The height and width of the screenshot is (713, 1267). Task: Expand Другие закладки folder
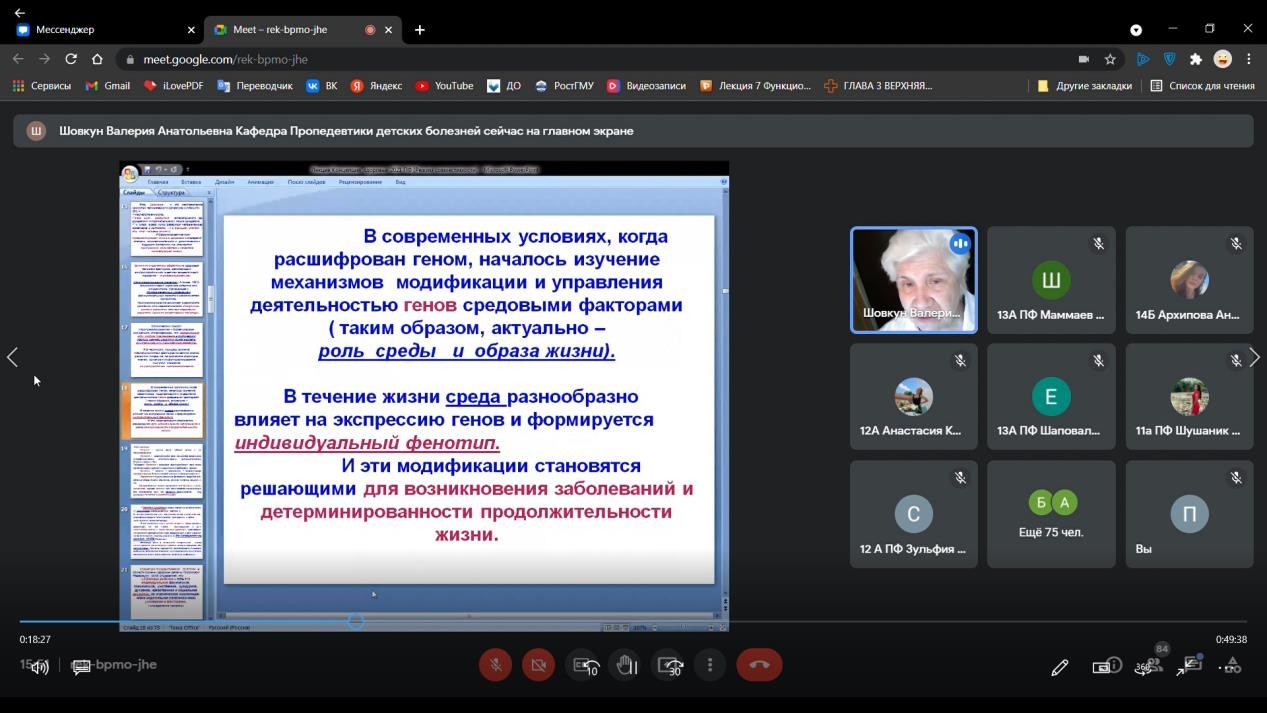pyautogui.click(x=1085, y=86)
